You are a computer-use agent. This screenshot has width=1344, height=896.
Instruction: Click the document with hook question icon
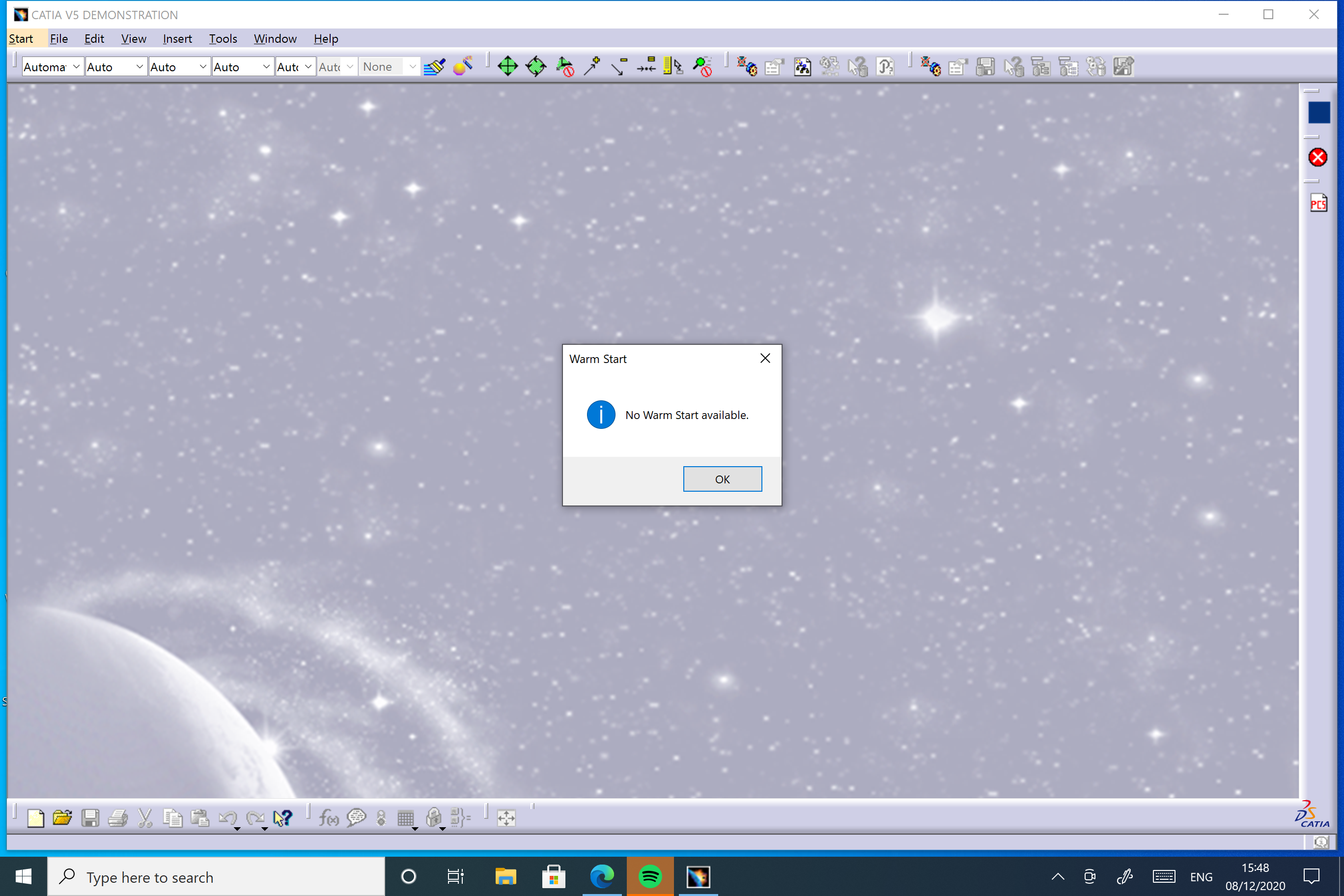[885, 67]
